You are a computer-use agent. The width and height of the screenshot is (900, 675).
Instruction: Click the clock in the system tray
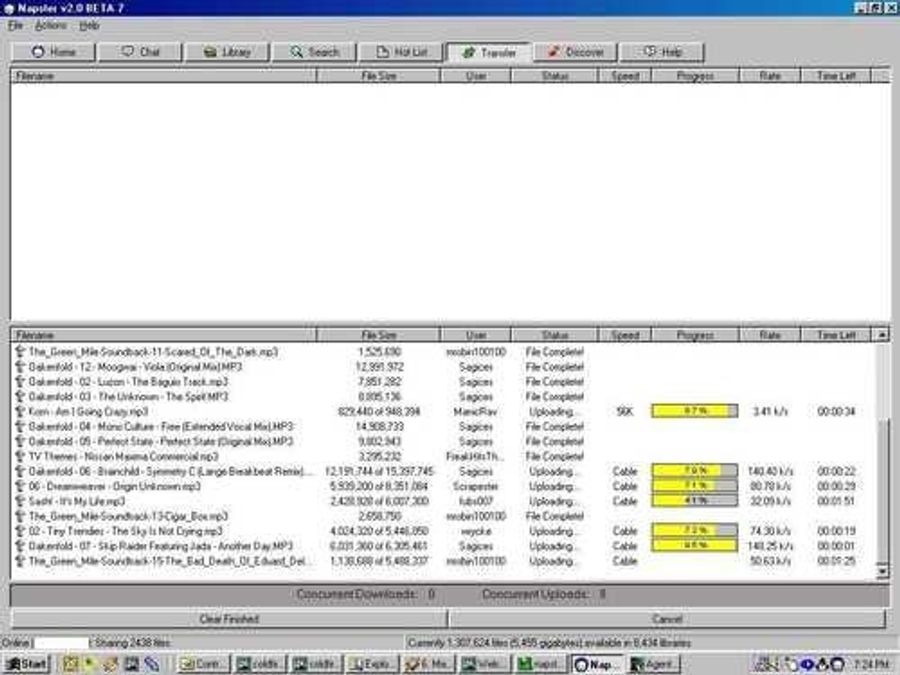click(x=870, y=664)
